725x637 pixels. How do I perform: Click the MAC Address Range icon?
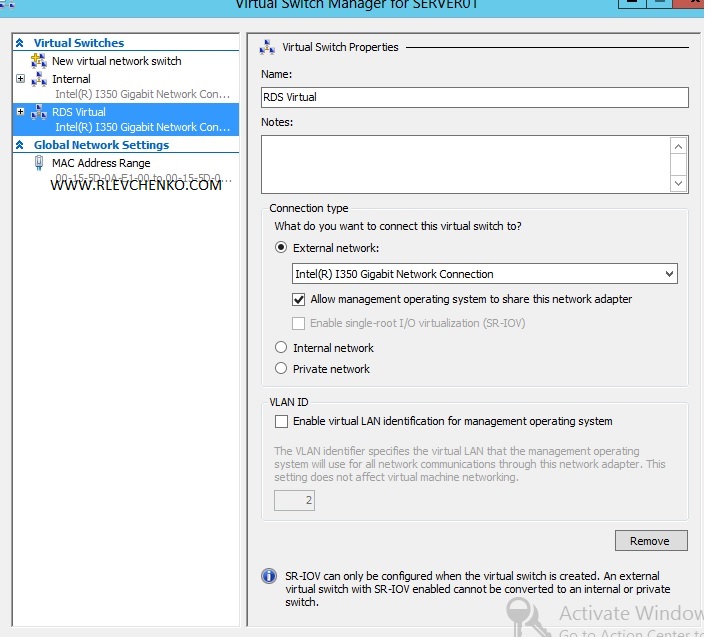pos(39,163)
